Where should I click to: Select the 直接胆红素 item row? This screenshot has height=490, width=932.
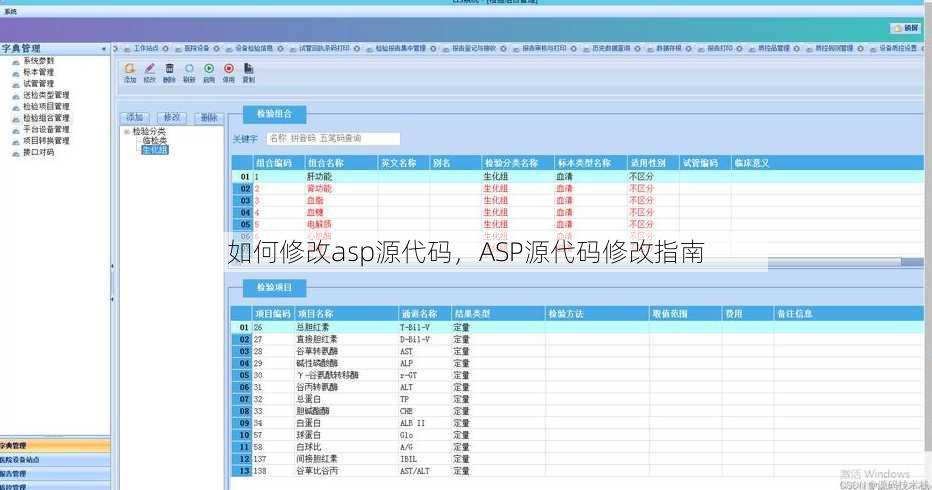(x=577, y=339)
